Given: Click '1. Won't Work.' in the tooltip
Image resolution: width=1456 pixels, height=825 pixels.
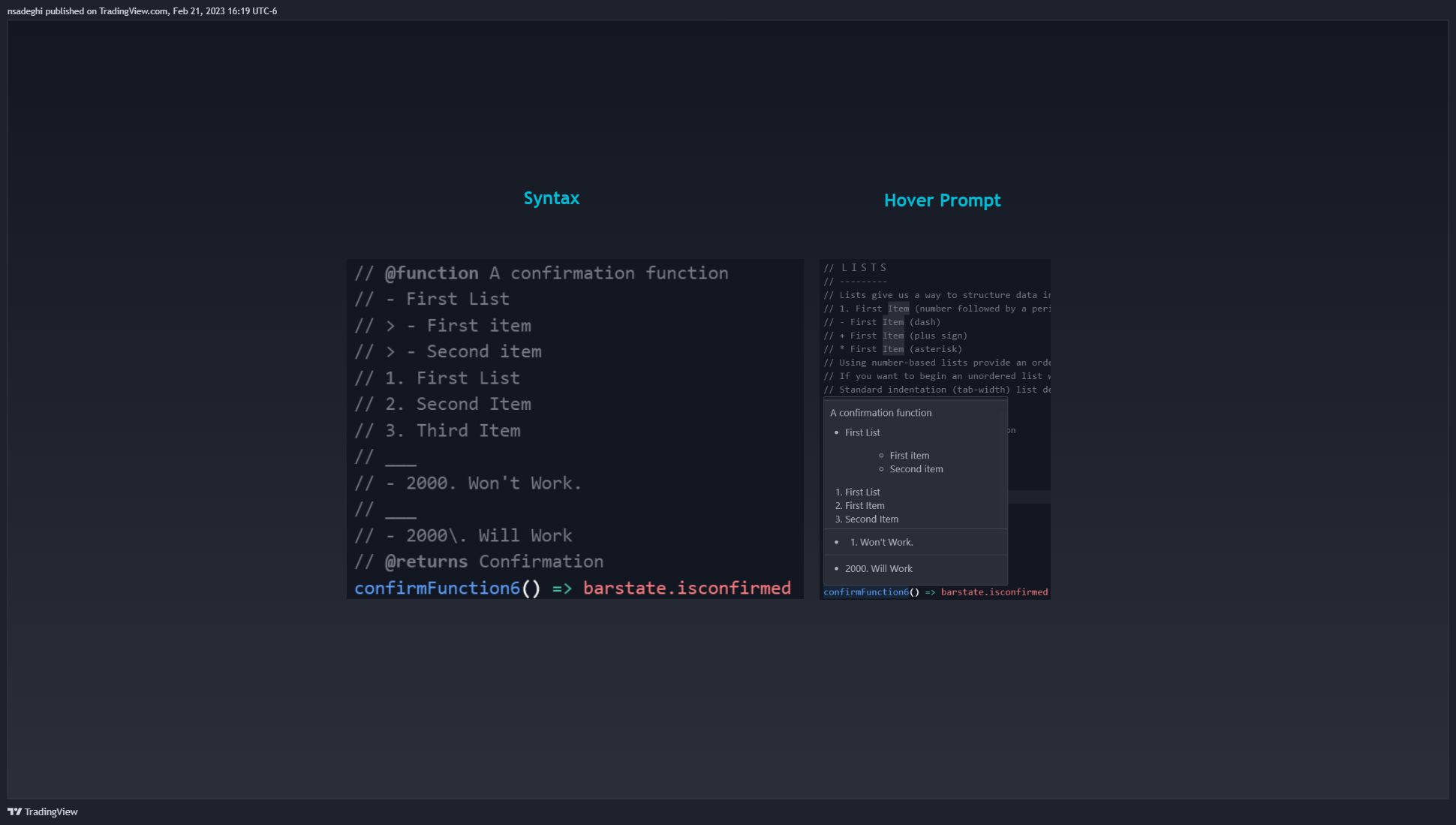Looking at the screenshot, I should click(x=882, y=542).
